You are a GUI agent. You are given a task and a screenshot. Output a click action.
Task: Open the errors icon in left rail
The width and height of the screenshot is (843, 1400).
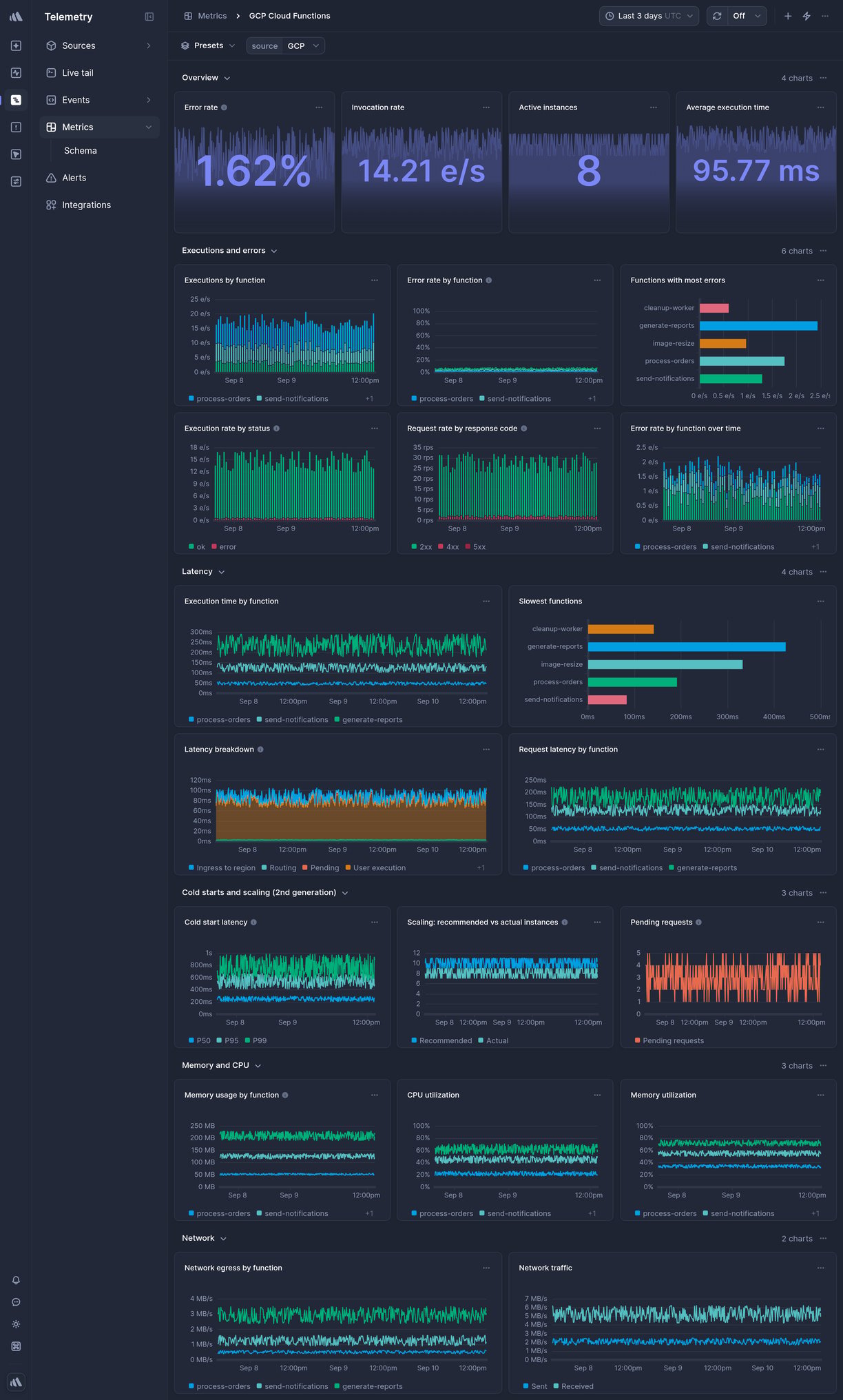point(16,127)
